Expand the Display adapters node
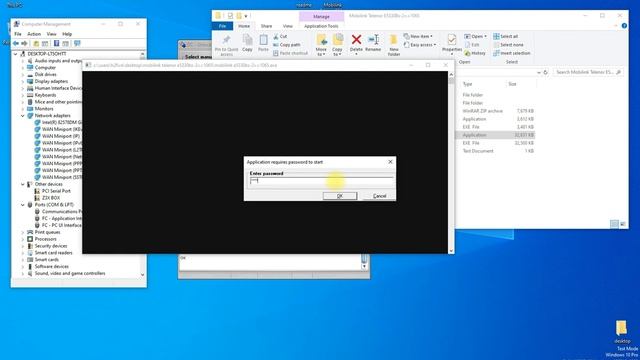640x360 pixels. [x=23, y=81]
